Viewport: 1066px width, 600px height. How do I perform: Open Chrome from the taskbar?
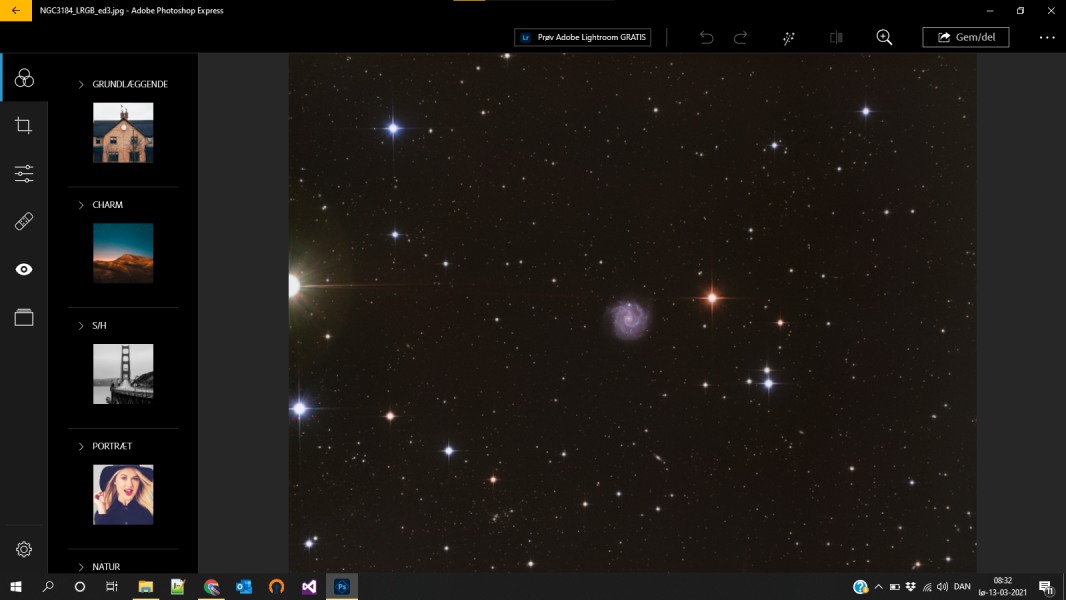pos(211,586)
